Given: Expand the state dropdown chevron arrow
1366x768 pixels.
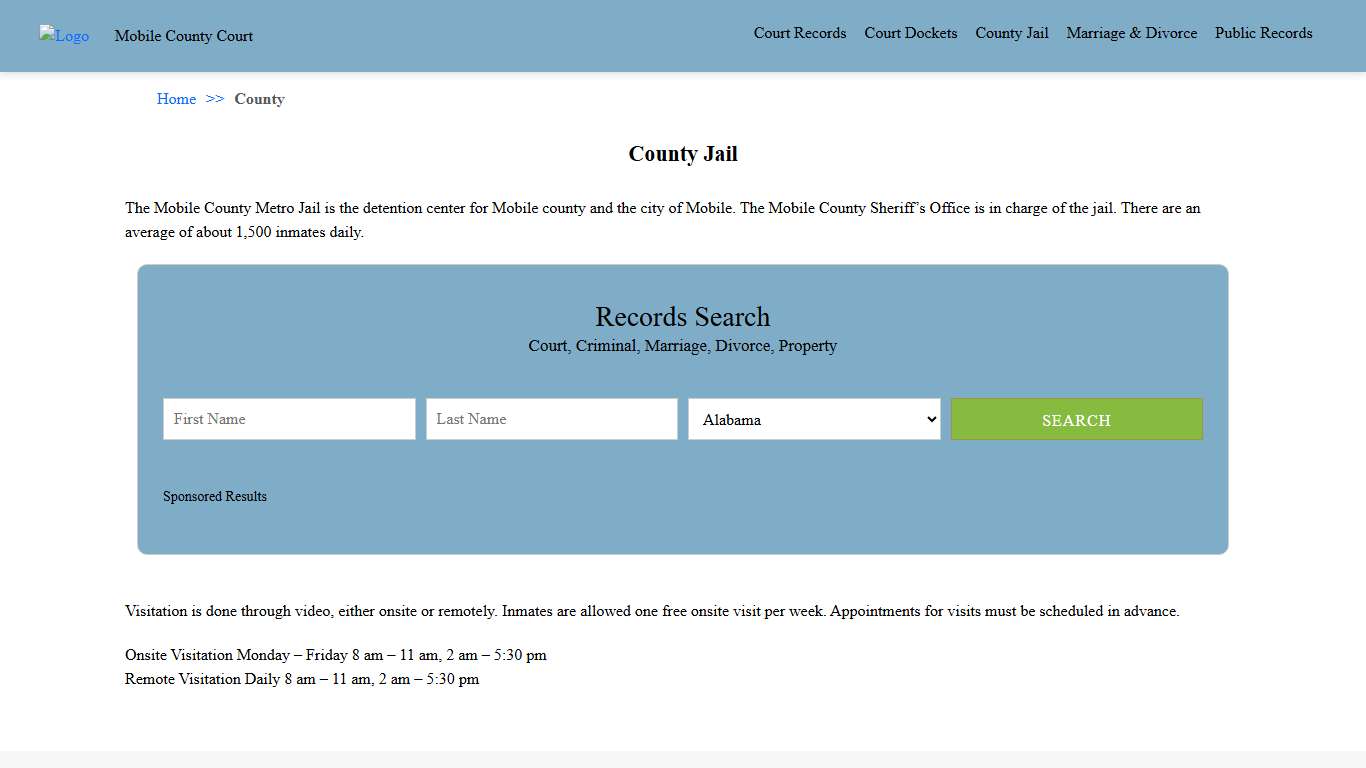Looking at the screenshot, I should coord(930,419).
